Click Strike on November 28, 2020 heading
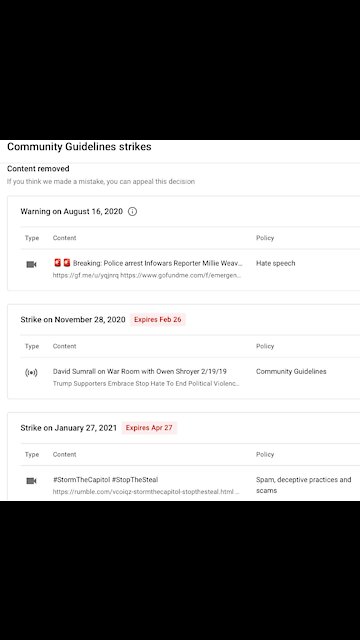Viewport: 360px width, 640px height. pyautogui.click(x=73, y=320)
